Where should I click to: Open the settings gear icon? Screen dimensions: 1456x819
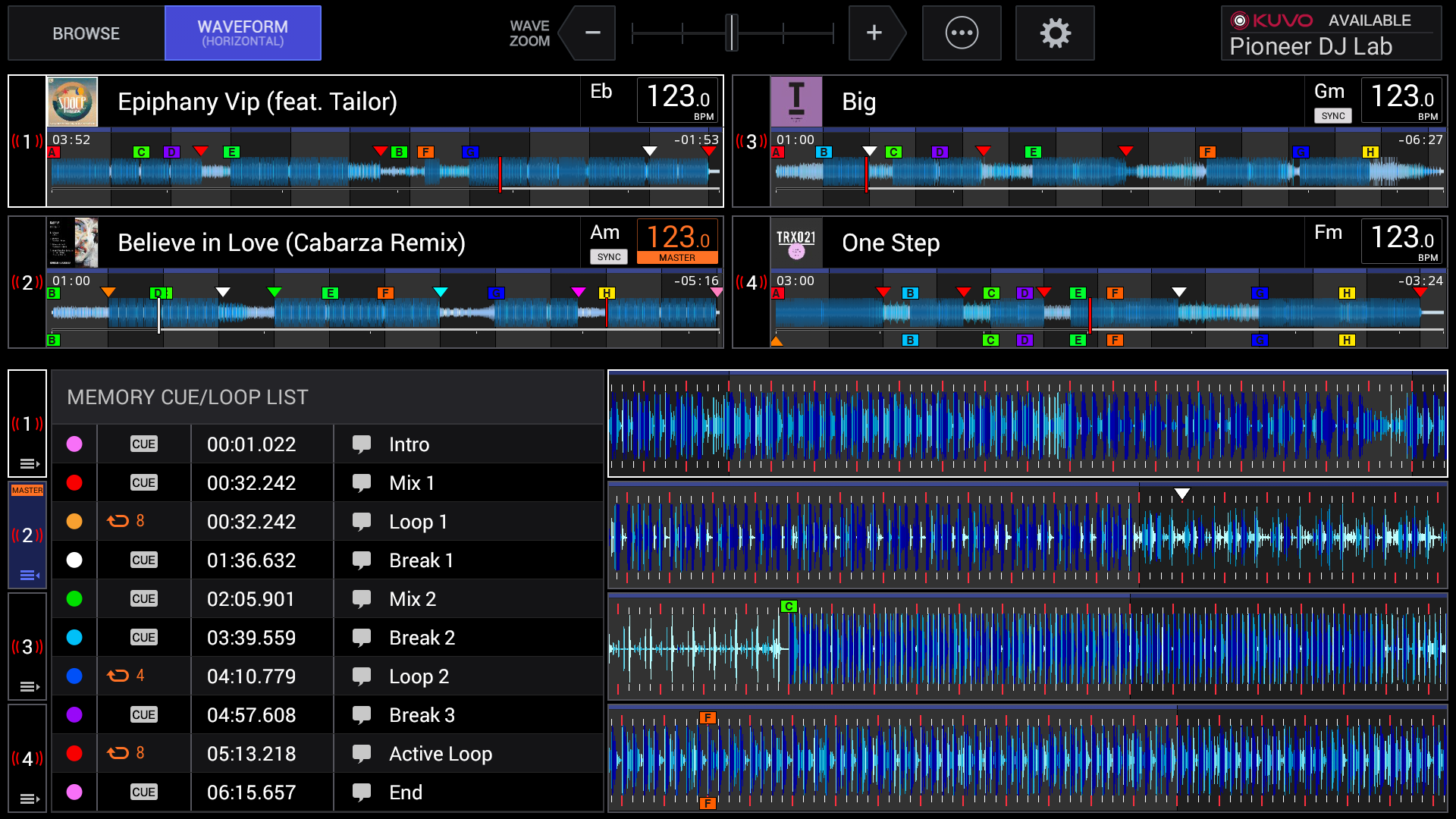coord(1055,33)
